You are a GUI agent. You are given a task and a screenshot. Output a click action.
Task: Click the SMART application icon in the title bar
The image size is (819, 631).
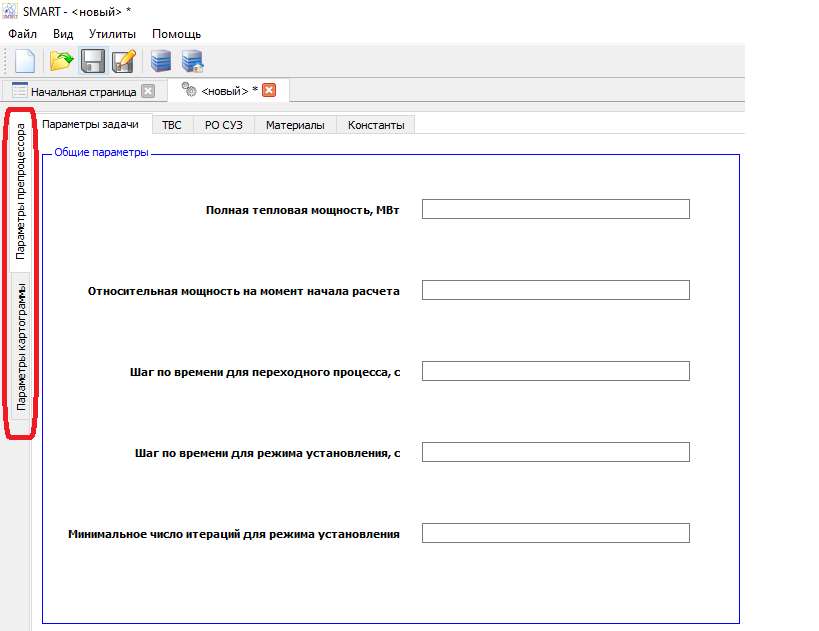[10, 11]
